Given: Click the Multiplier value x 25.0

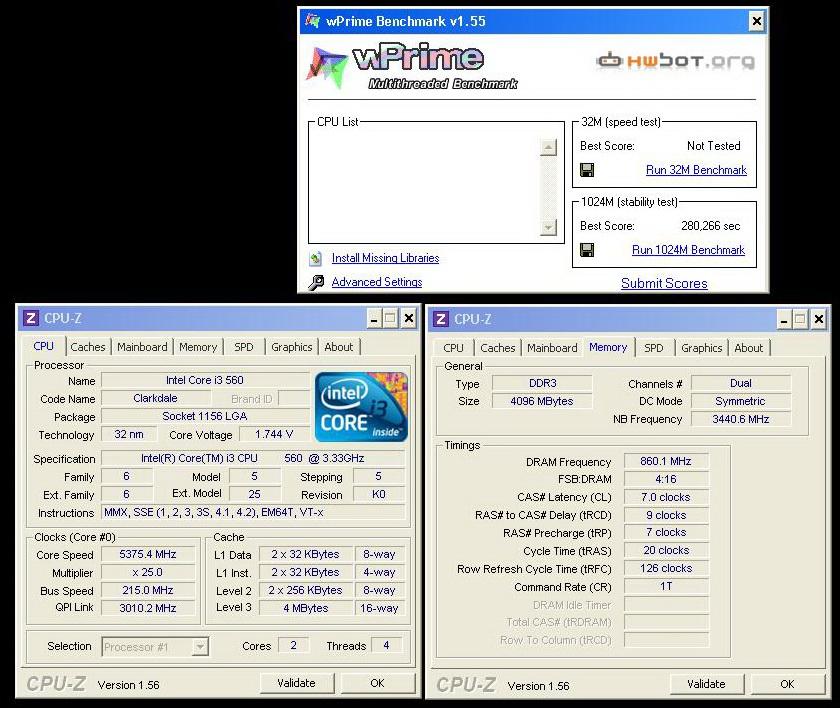Looking at the screenshot, I should (148, 573).
